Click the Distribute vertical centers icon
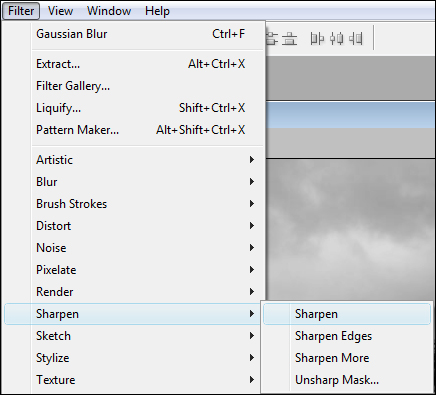The width and height of the screenshot is (436, 395). point(272,39)
